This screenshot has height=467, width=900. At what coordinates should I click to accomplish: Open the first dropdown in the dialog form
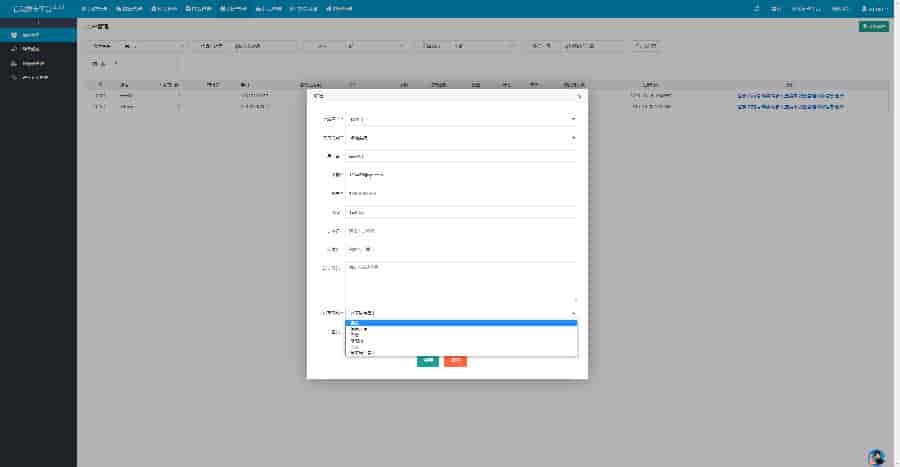tap(461, 118)
